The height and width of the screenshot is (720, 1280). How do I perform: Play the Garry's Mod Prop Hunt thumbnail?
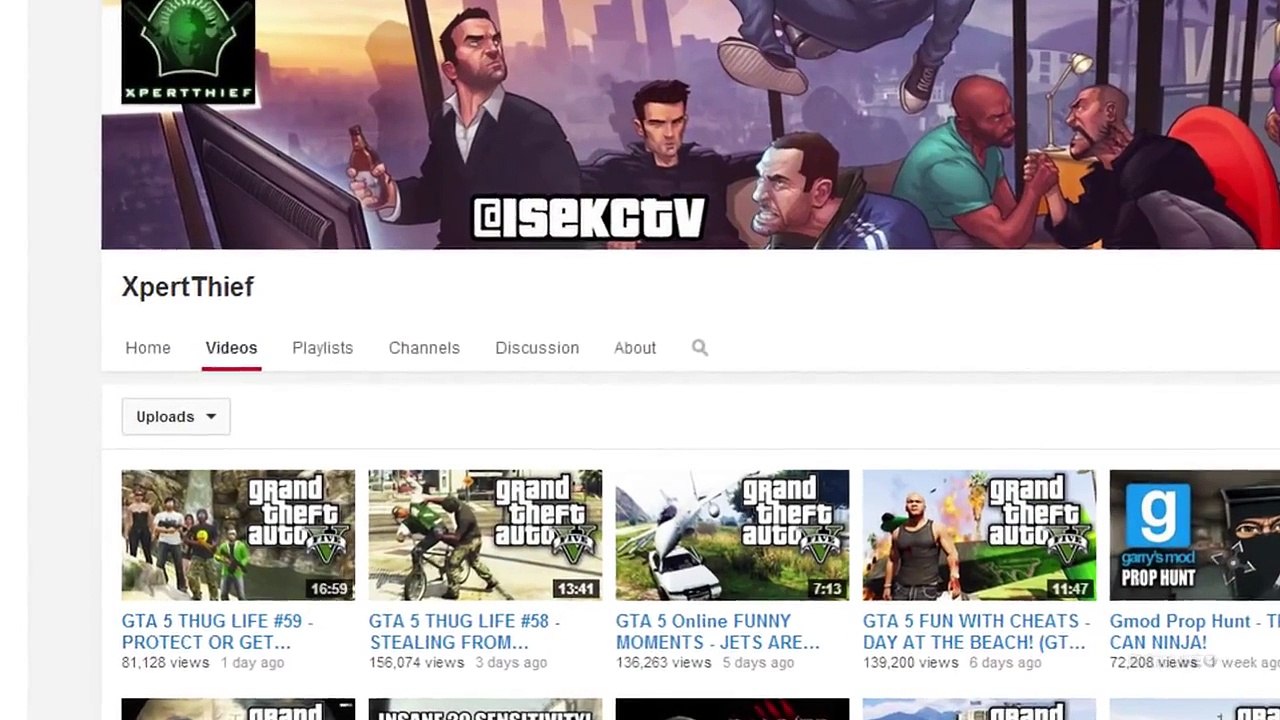(1195, 535)
